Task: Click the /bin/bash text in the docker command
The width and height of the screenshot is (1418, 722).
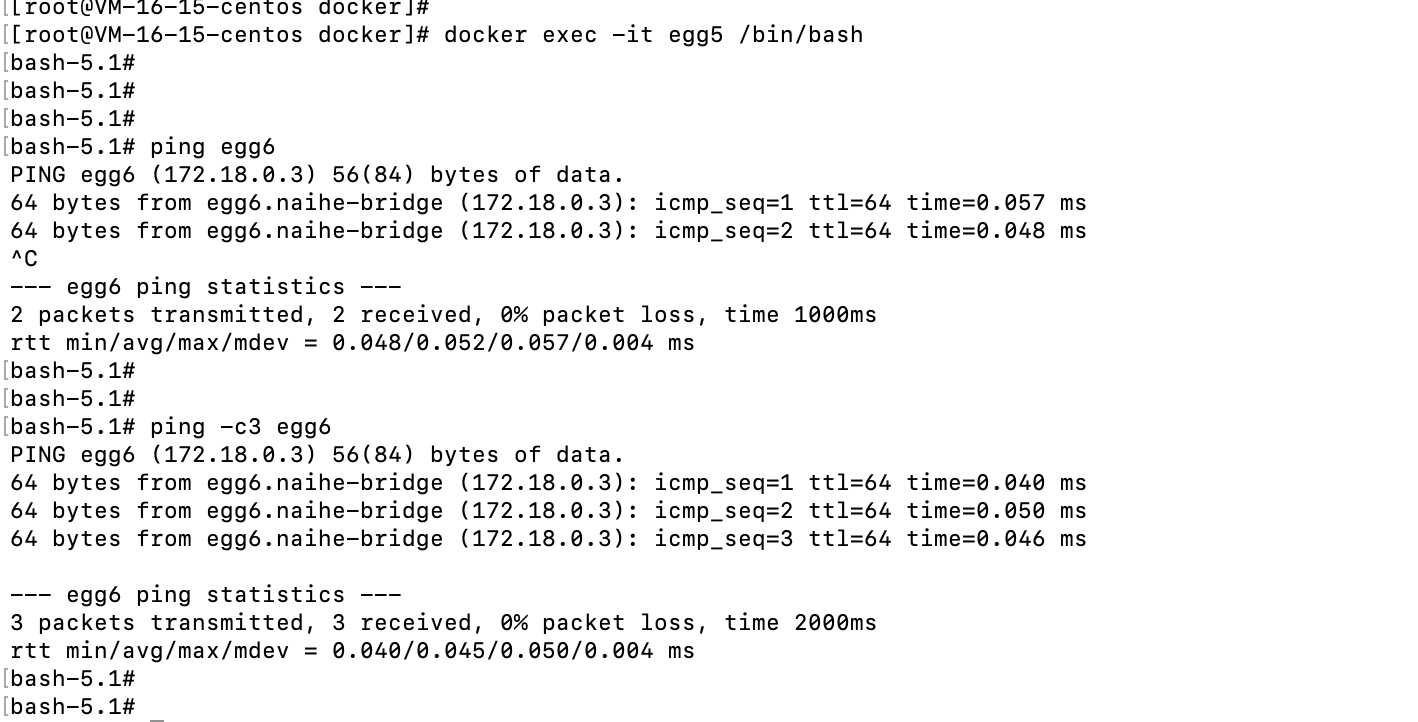Action: [x=800, y=35]
